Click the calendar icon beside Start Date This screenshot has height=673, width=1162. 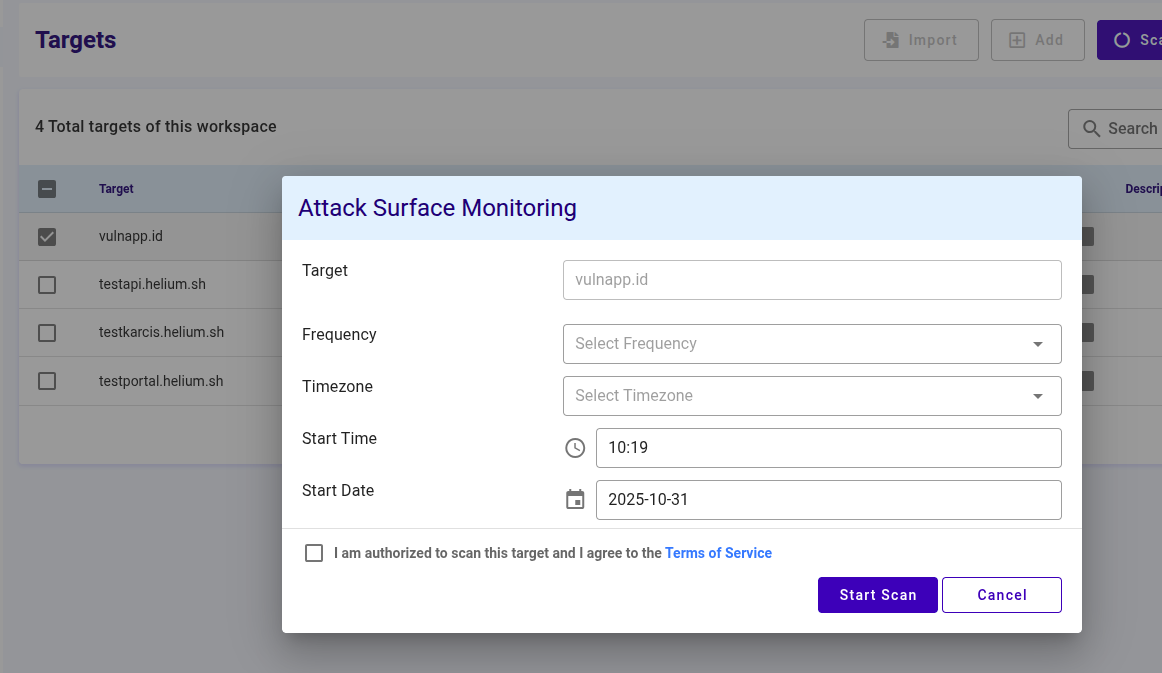(575, 498)
